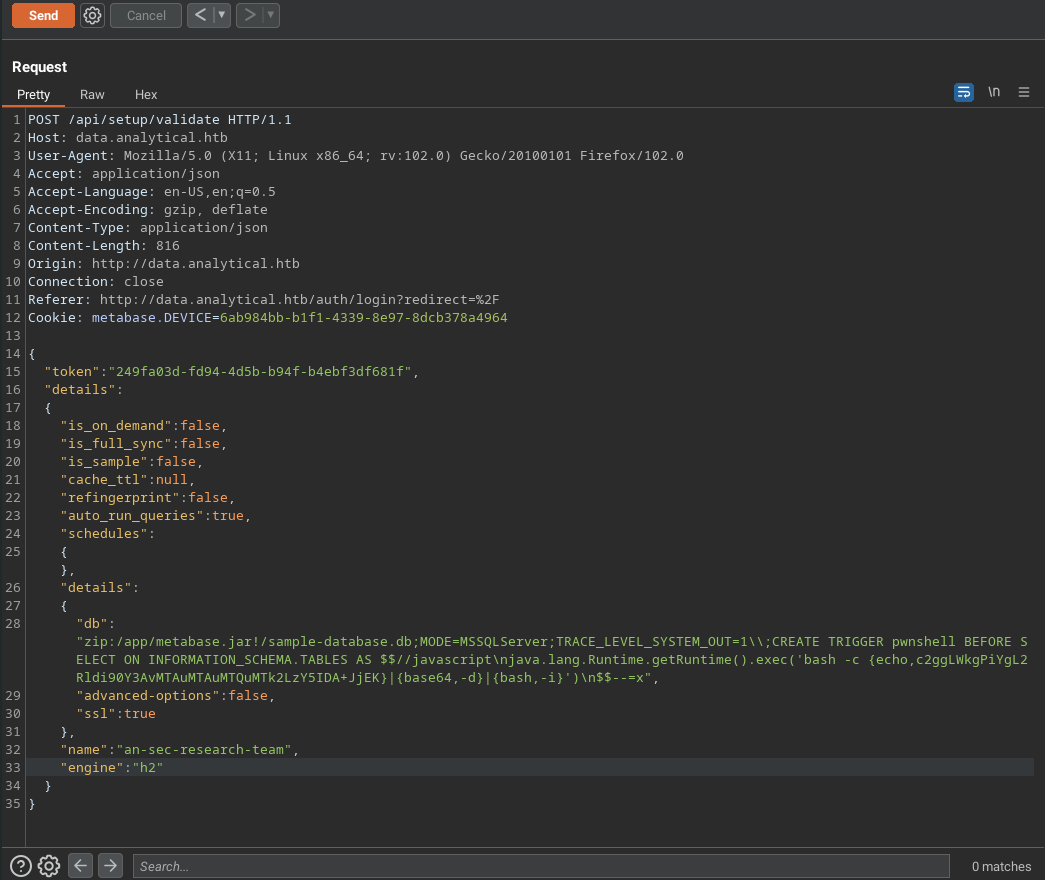Click the "is_full_sync" line
This screenshot has height=880, width=1045.
143,443
